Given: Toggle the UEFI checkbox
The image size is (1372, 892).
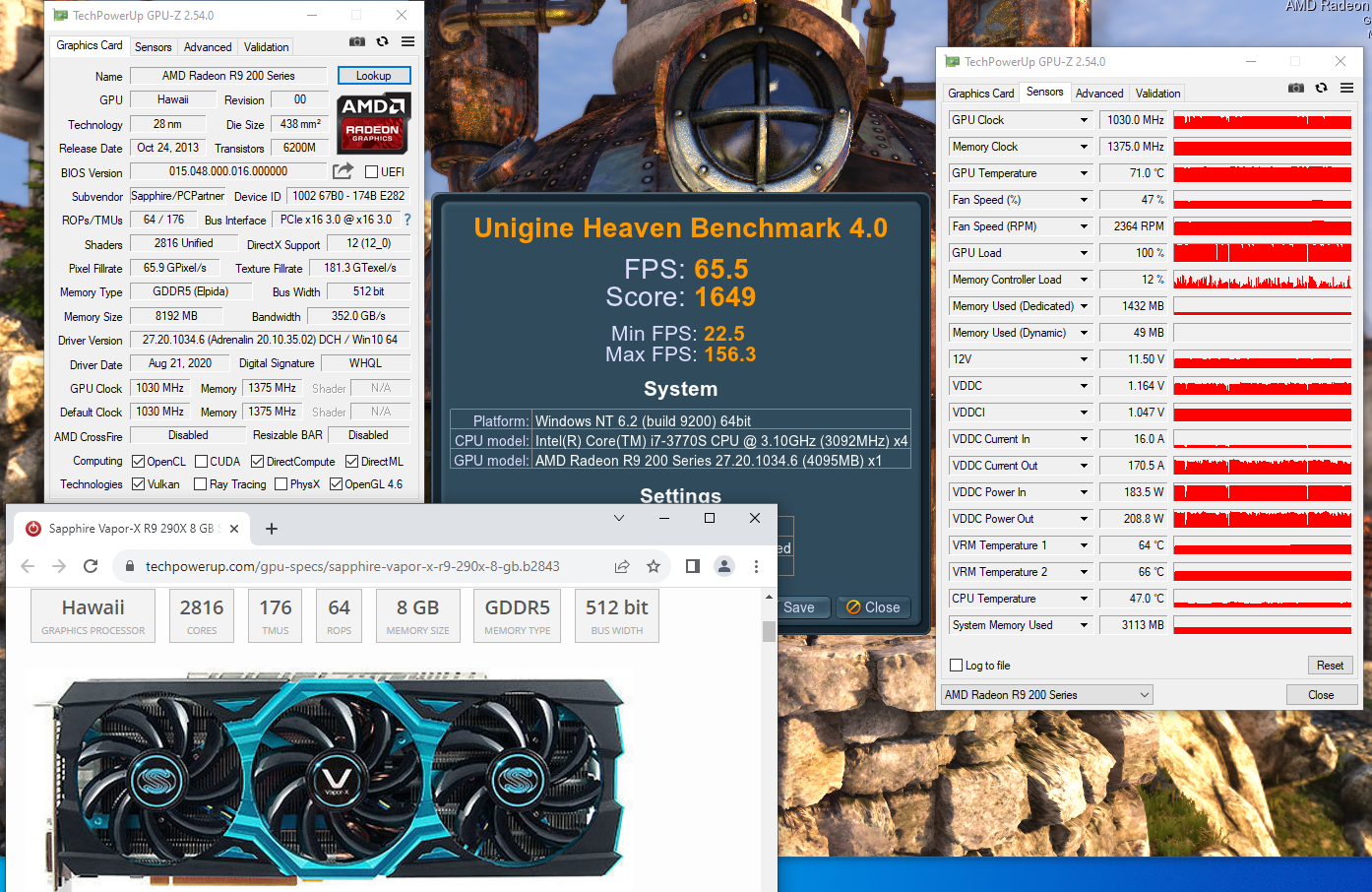Looking at the screenshot, I should coord(372,171).
